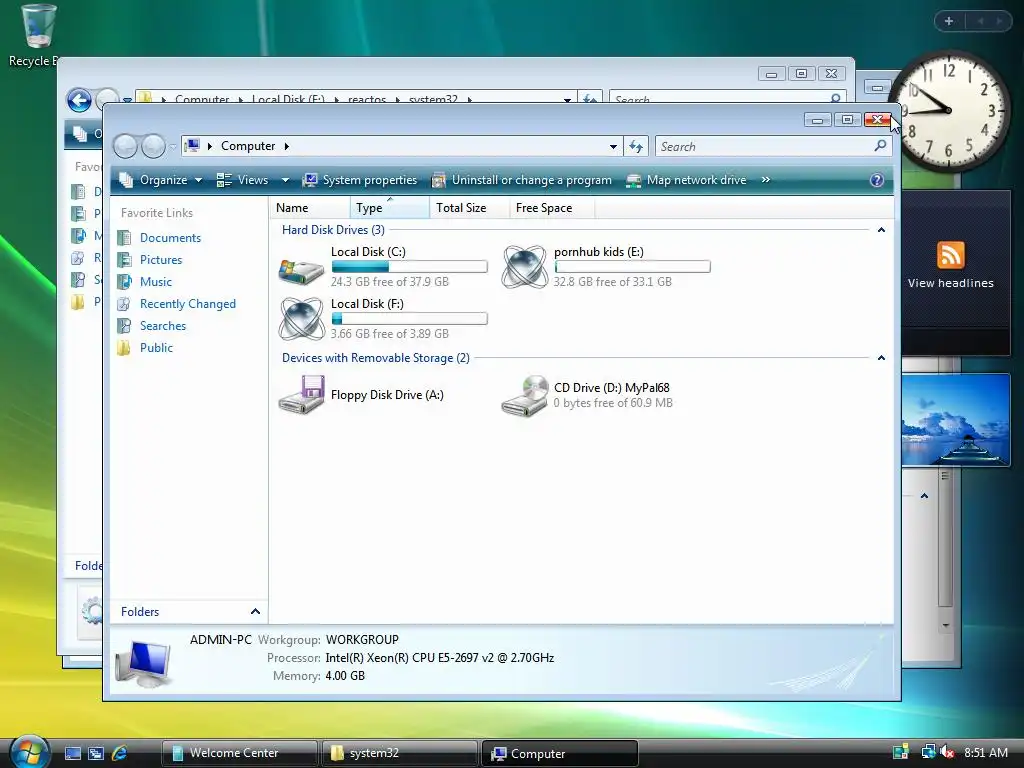Click the slideshow picture gadget in sidebar
The width and height of the screenshot is (1024, 768).
955,421
